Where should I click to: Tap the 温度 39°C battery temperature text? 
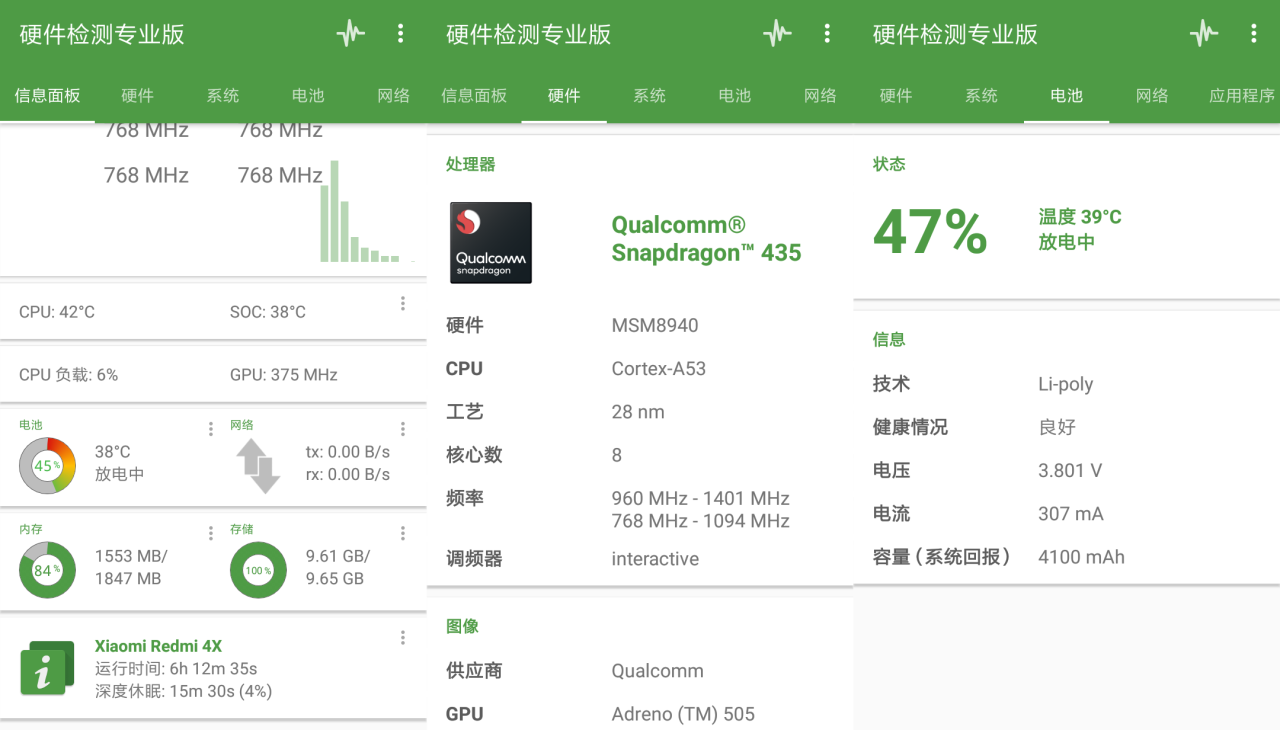tap(1080, 217)
